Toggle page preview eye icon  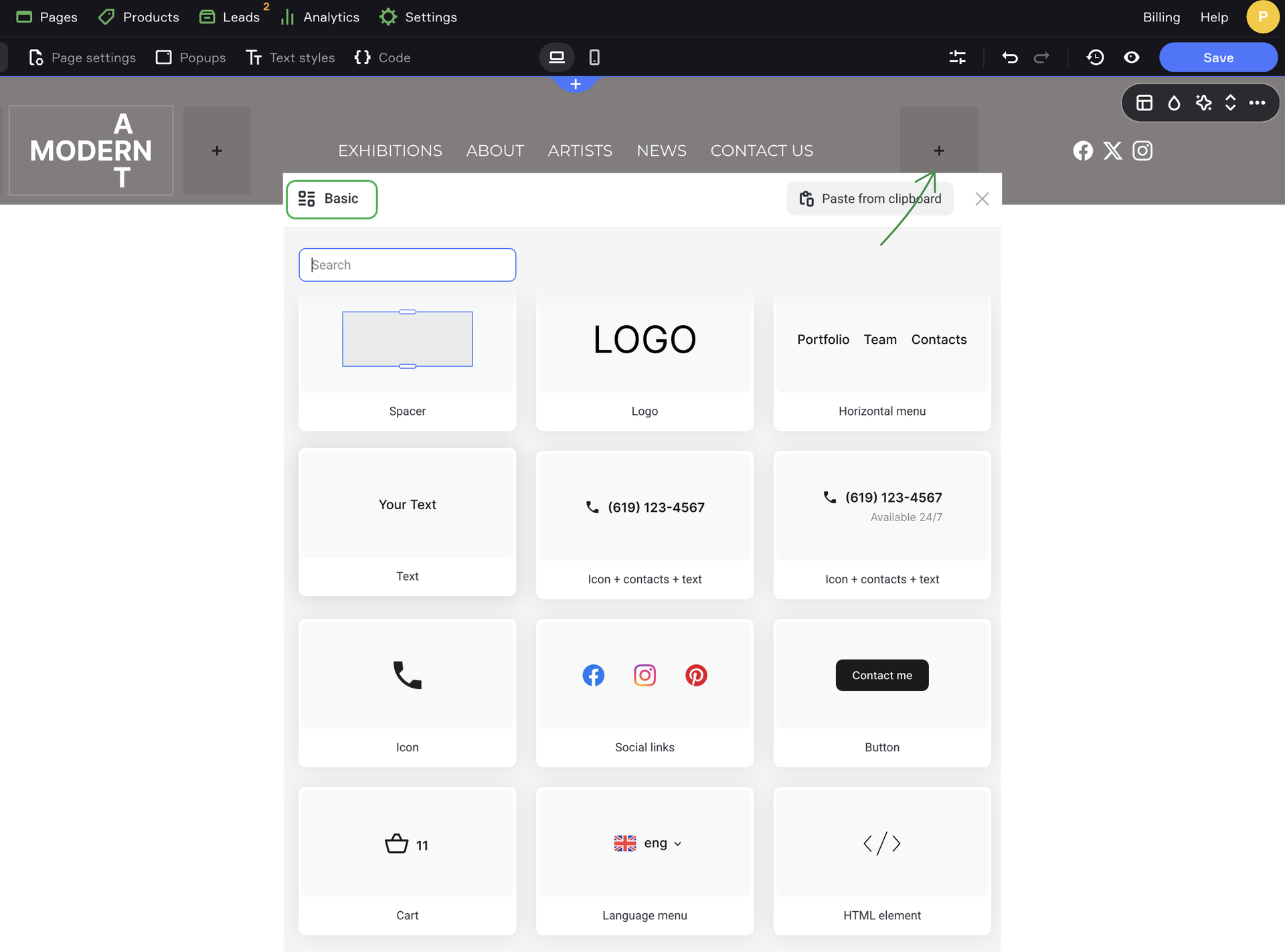pyautogui.click(x=1131, y=58)
